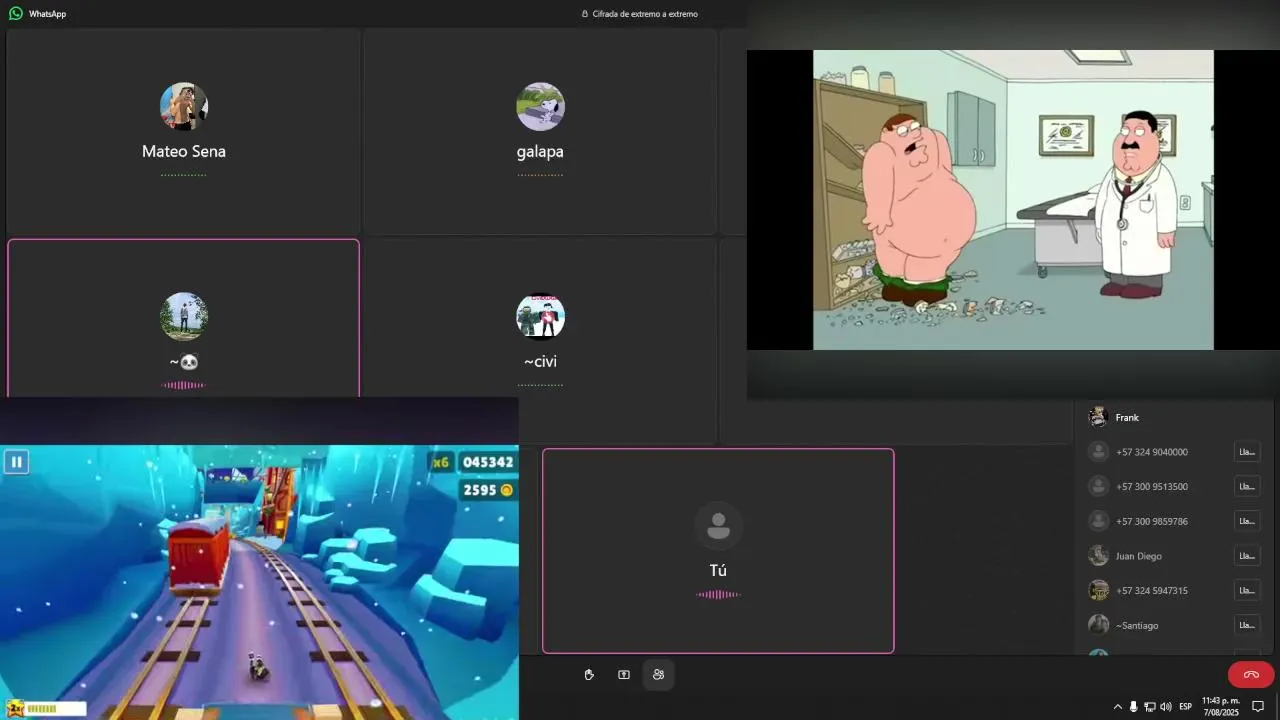
Task: End the call with the red hang-up button
Action: [x=1251, y=674]
